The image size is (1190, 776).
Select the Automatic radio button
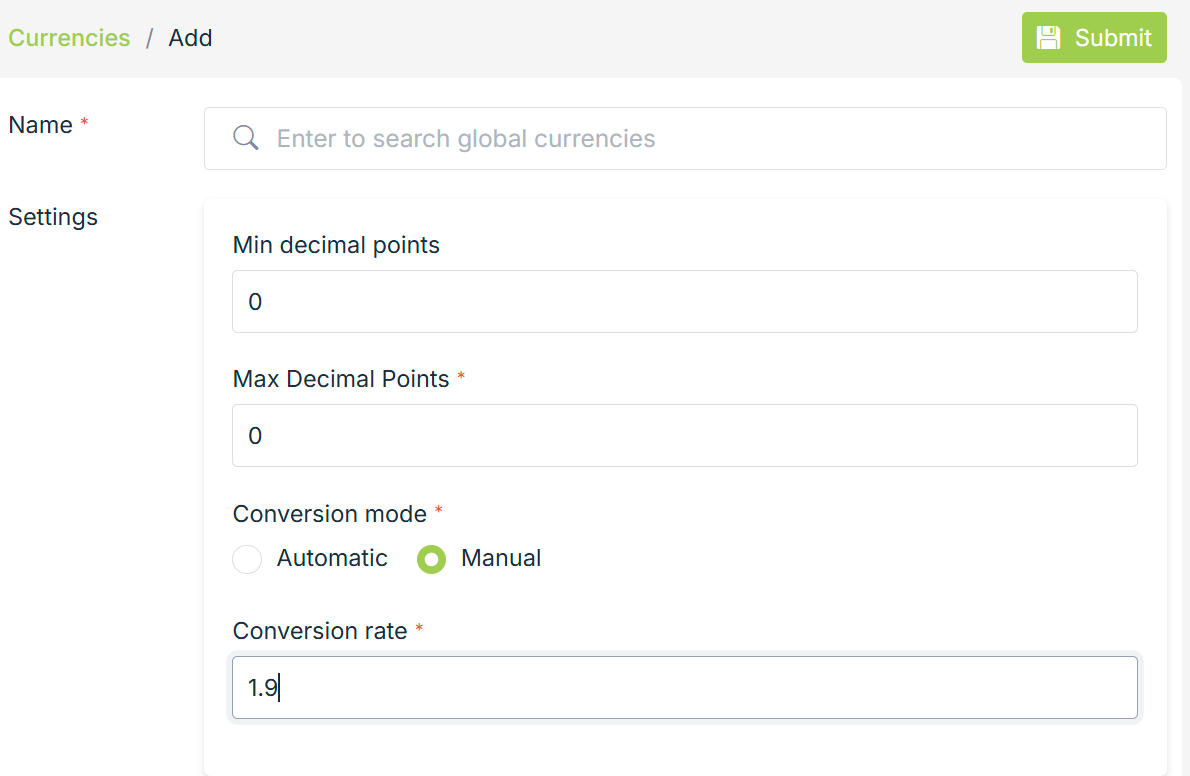click(x=247, y=559)
